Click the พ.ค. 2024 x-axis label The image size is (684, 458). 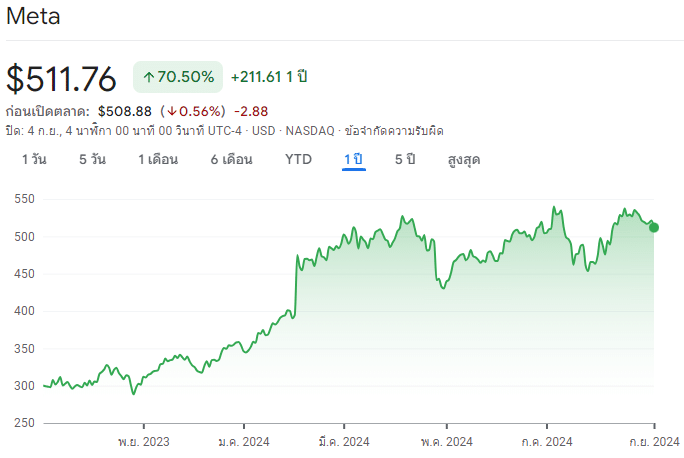(447, 442)
